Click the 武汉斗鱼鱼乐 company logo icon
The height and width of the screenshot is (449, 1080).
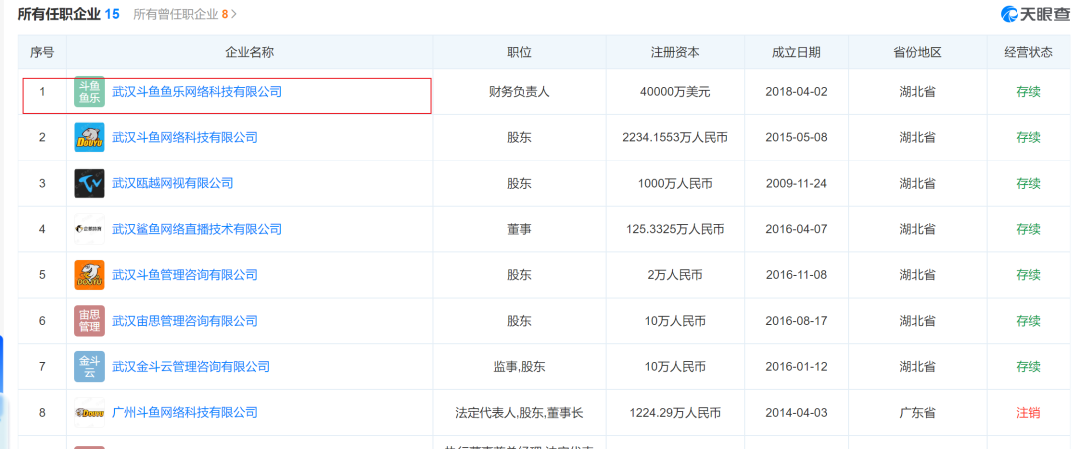point(90,92)
